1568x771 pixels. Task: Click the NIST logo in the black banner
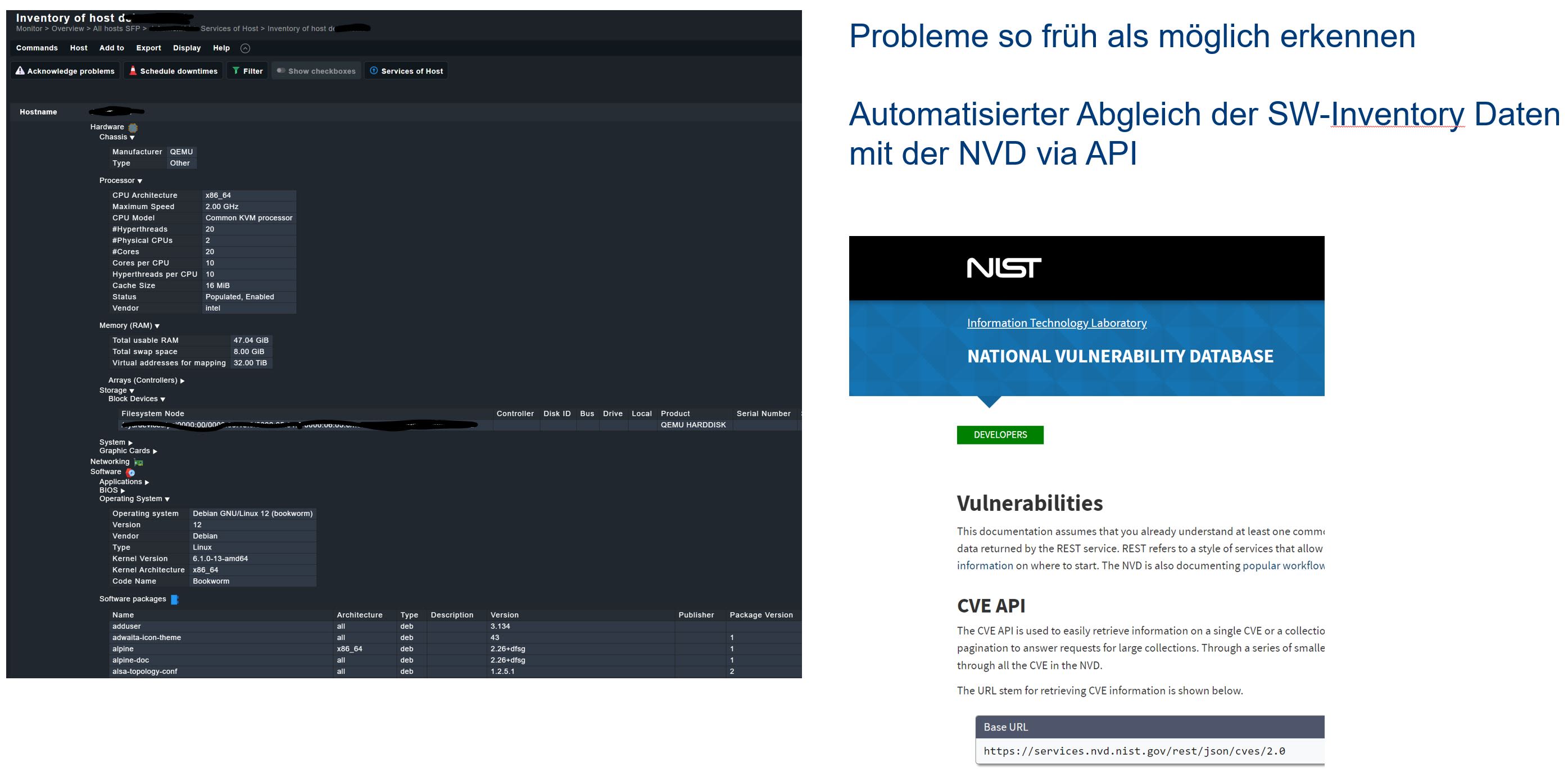(x=1004, y=267)
